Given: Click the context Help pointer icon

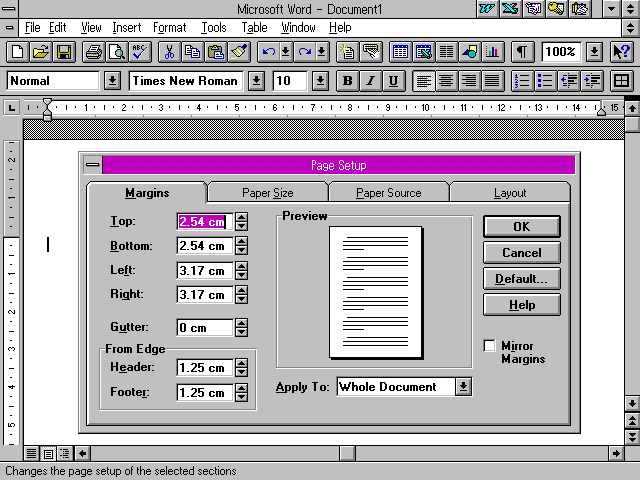Looking at the screenshot, I should (x=621, y=52).
